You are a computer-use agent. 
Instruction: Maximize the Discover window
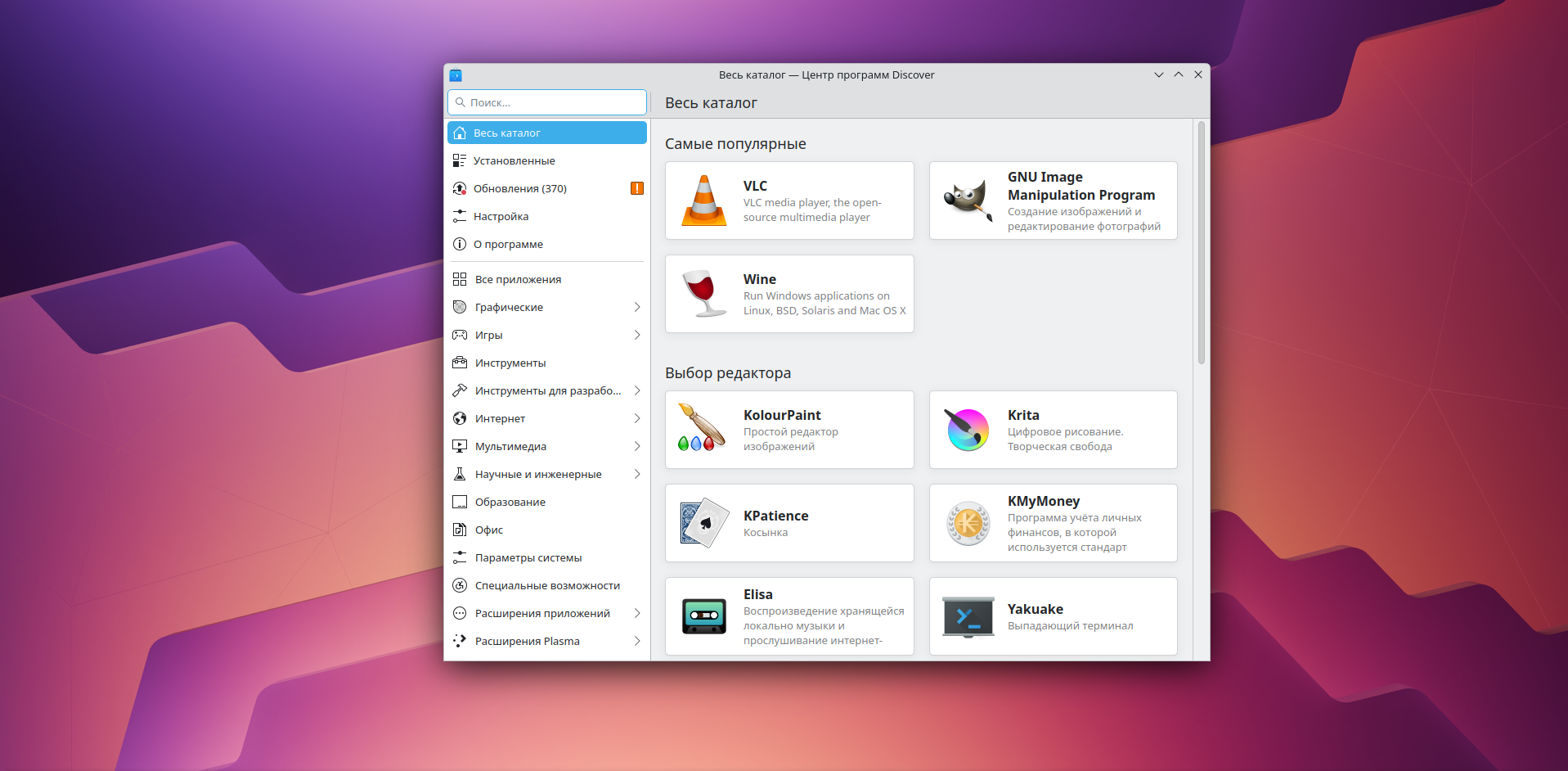(1179, 74)
